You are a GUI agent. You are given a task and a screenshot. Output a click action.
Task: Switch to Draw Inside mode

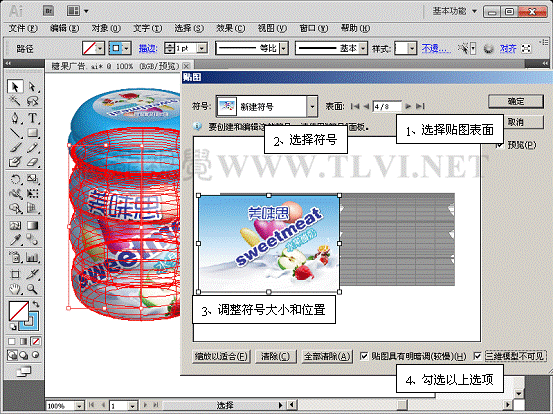pos(35,355)
